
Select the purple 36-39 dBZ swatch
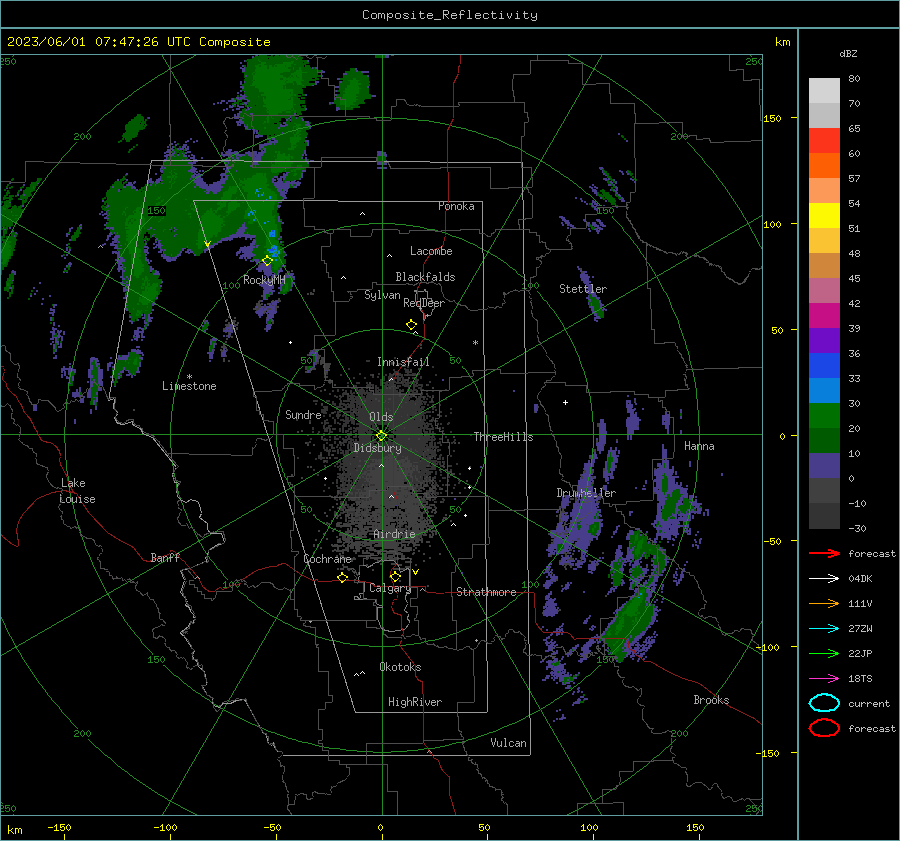[x=824, y=340]
